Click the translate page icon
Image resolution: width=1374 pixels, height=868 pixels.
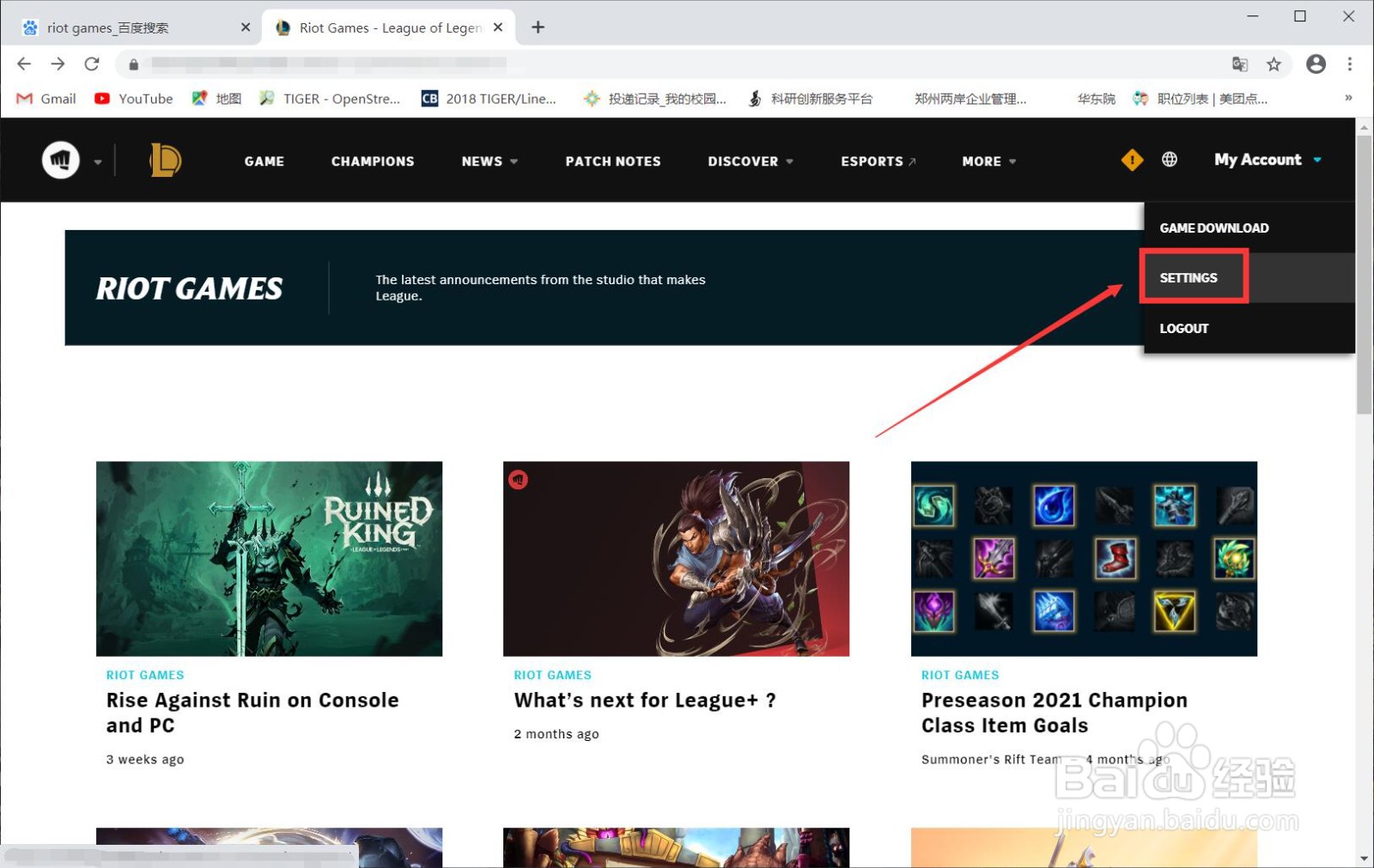click(1239, 64)
